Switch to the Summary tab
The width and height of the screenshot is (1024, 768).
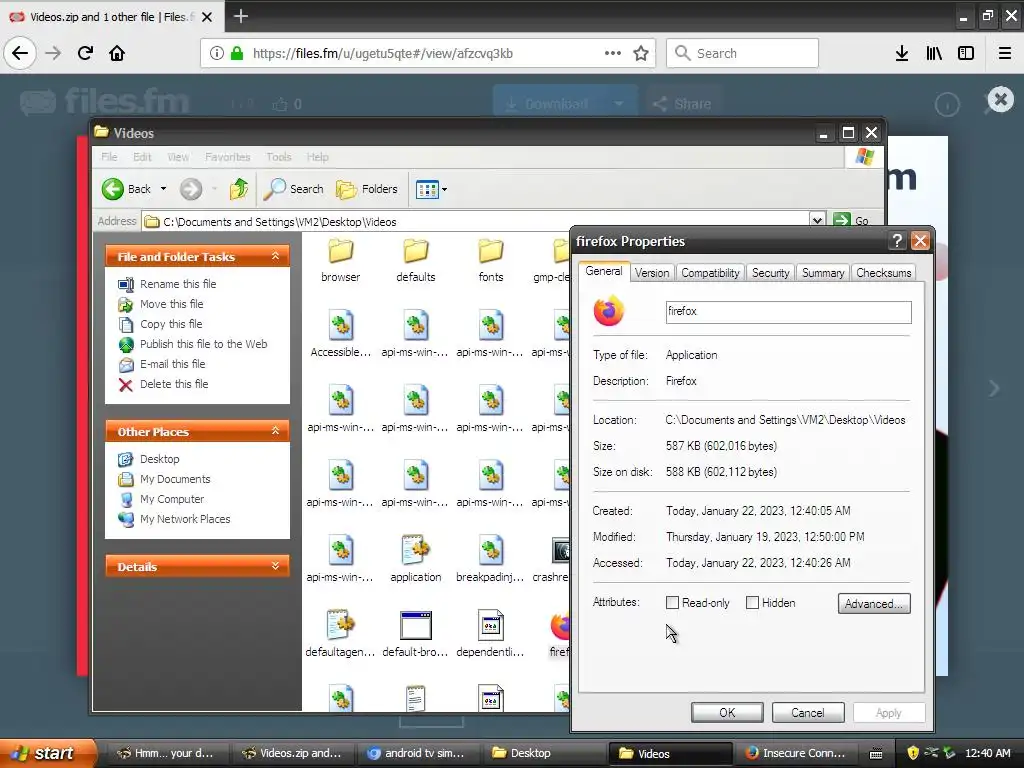(x=823, y=273)
